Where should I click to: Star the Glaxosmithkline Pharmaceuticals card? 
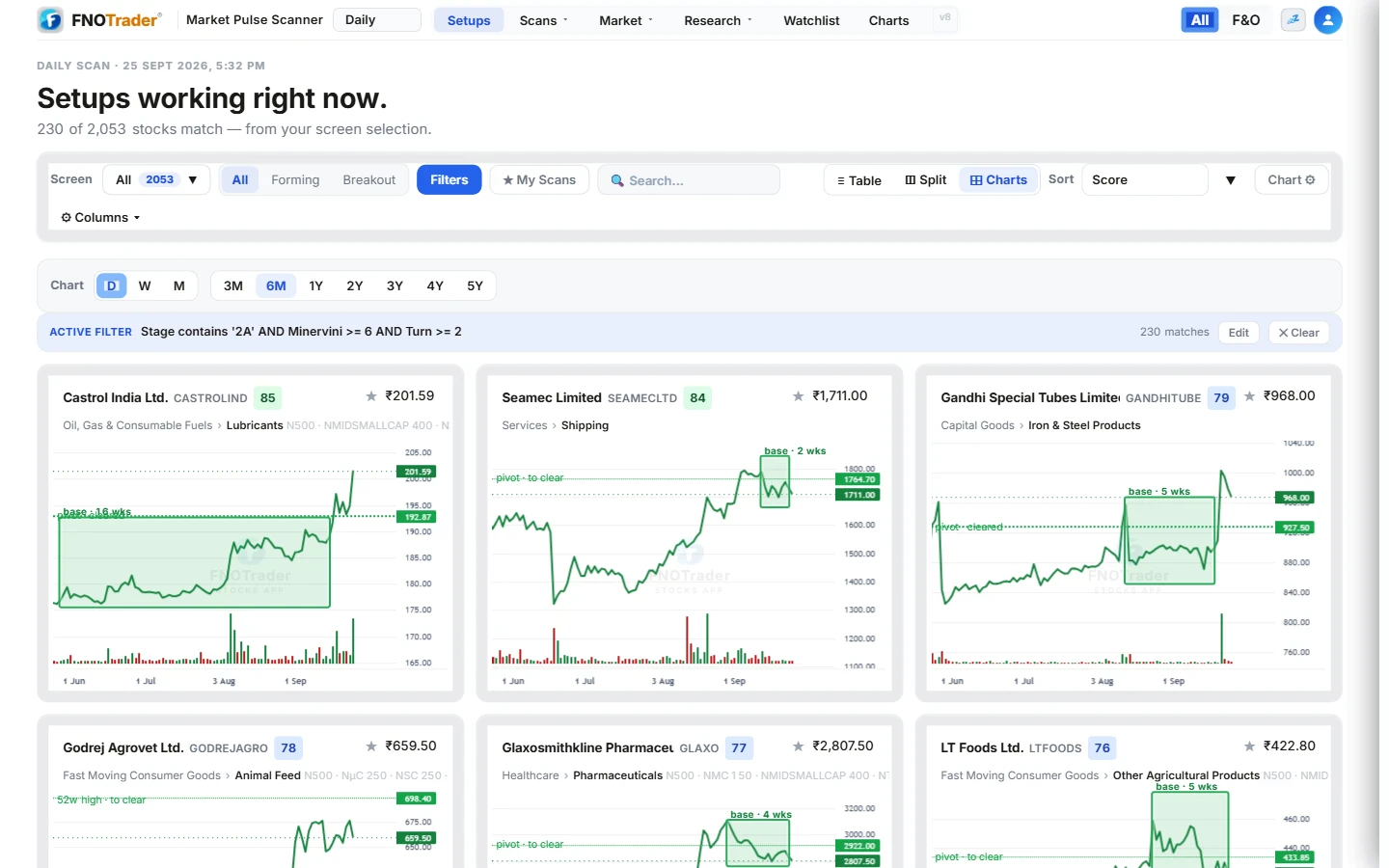(x=798, y=746)
